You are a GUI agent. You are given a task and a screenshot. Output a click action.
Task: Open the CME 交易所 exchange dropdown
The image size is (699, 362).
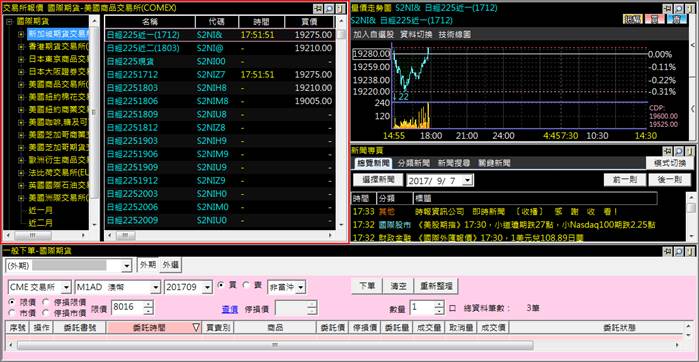pyautogui.click(x=66, y=288)
